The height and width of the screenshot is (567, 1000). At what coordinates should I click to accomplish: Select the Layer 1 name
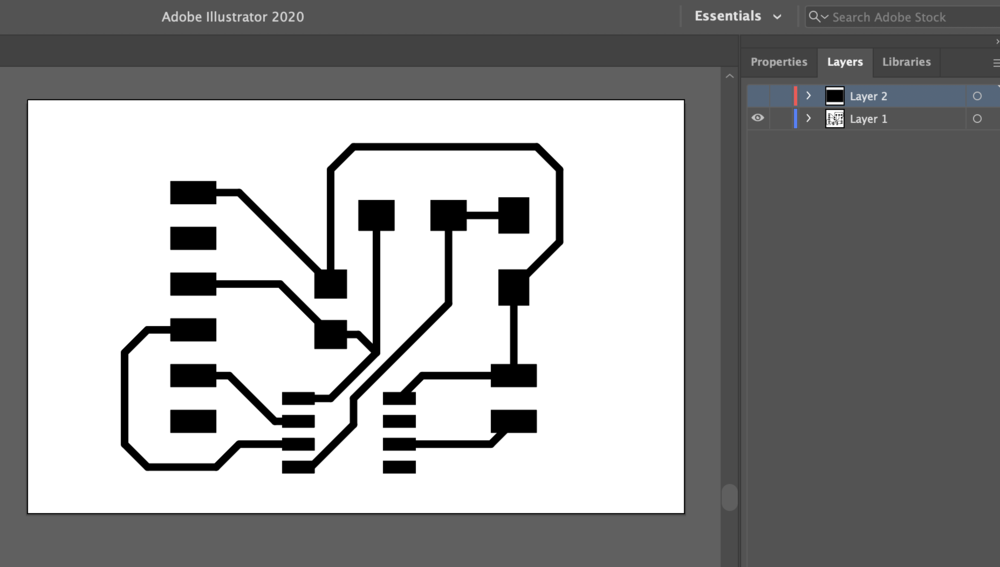click(x=868, y=119)
